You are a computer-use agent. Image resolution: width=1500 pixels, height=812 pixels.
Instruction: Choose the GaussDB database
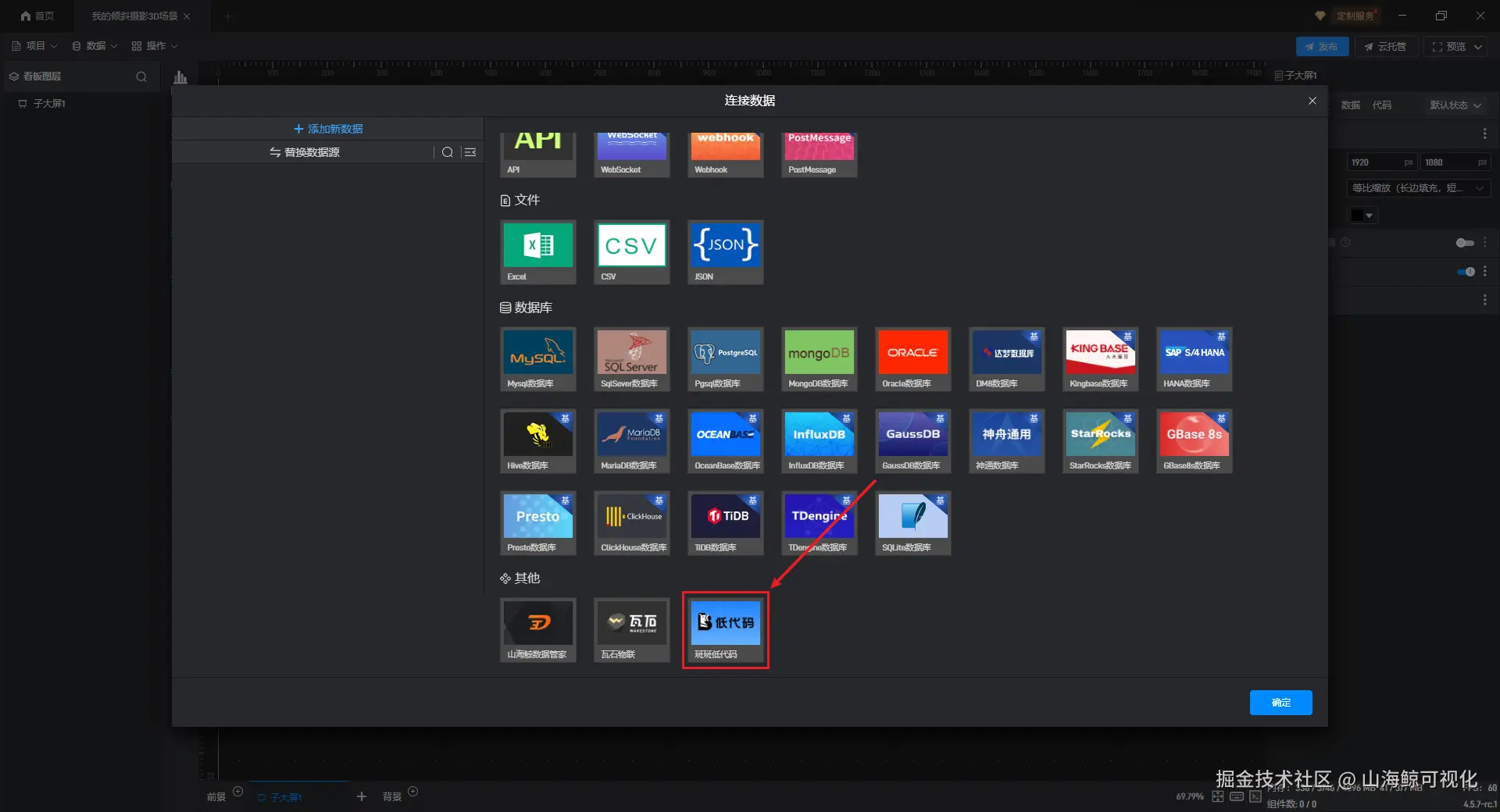click(x=912, y=441)
